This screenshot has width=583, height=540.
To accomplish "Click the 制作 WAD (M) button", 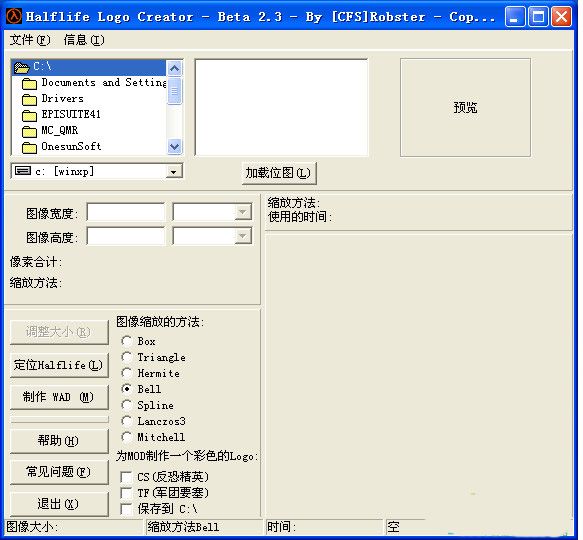I will click(x=59, y=397).
